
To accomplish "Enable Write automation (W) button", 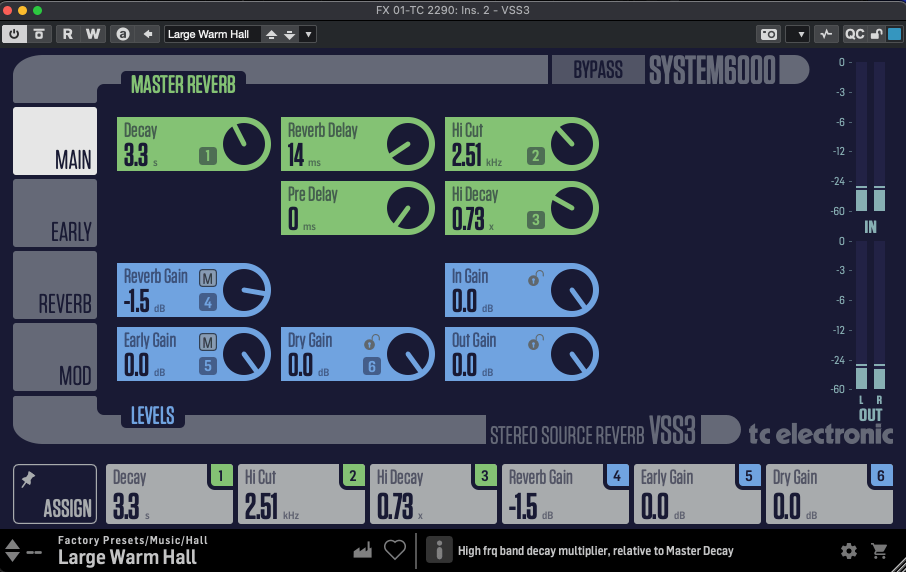I will click(x=92, y=33).
